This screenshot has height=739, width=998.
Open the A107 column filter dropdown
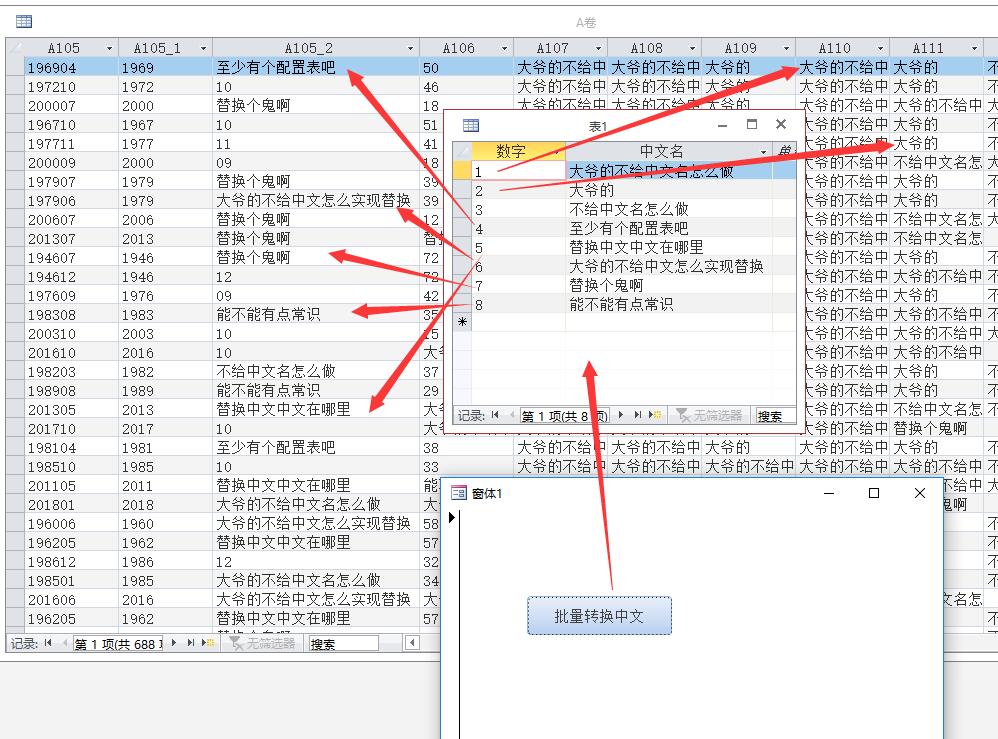click(598, 48)
